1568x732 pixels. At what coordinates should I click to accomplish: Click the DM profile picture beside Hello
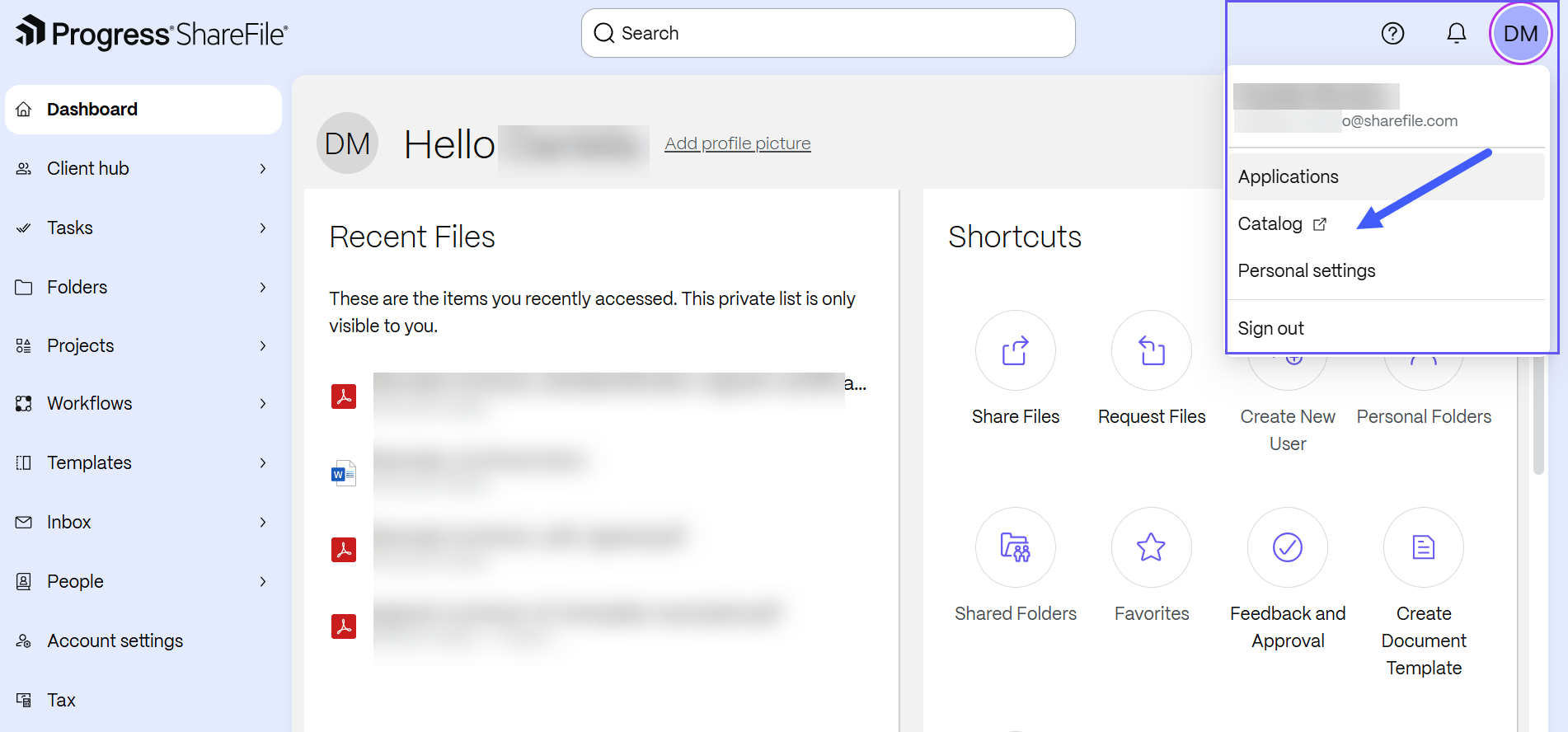(347, 143)
